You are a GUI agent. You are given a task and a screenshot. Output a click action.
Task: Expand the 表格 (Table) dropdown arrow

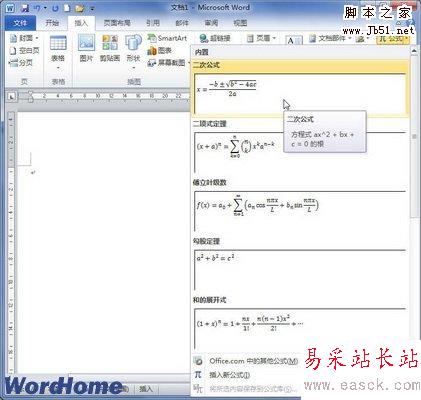click(x=58, y=68)
